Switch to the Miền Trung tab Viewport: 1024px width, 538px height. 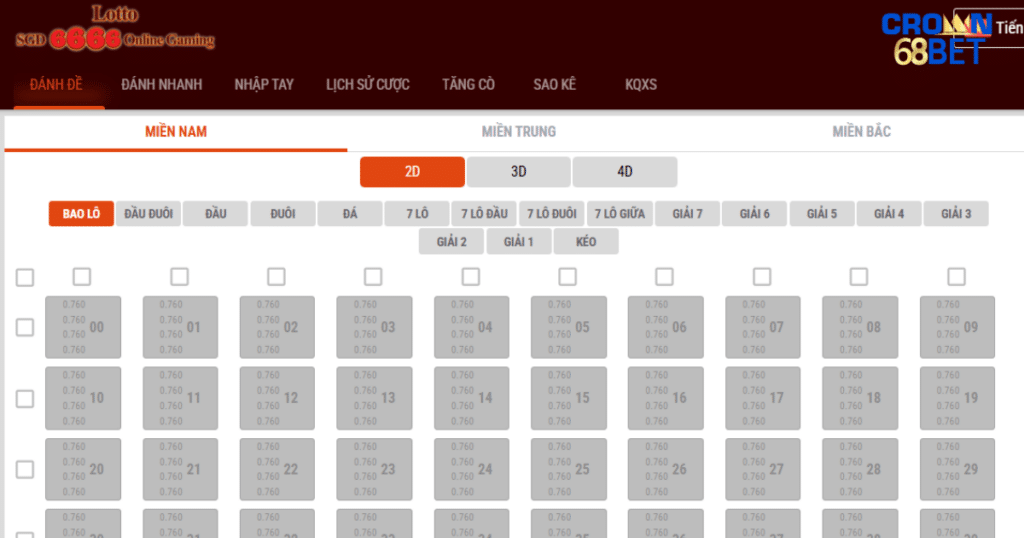tap(518, 132)
